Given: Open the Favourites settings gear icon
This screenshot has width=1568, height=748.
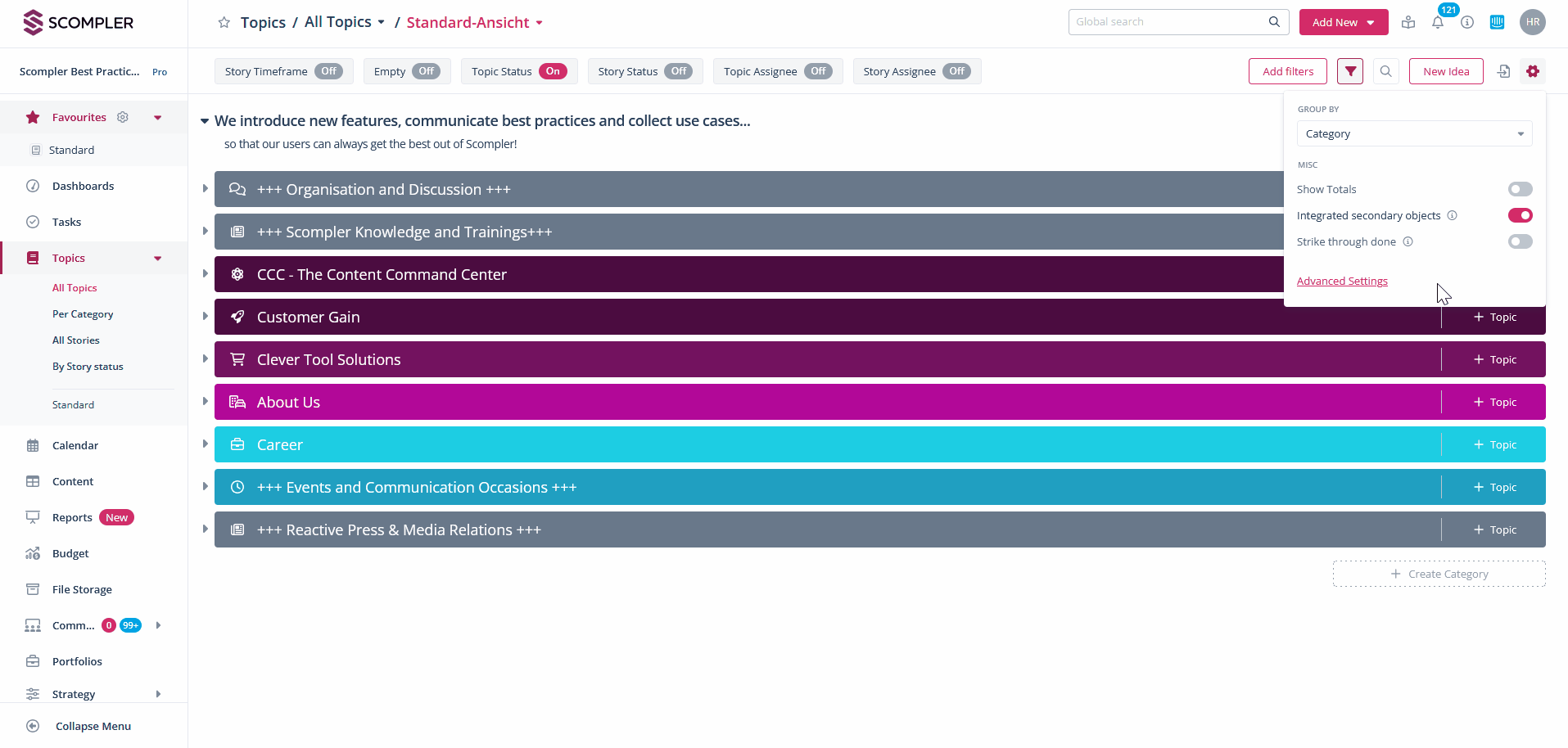Looking at the screenshot, I should click(x=123, y=117).
